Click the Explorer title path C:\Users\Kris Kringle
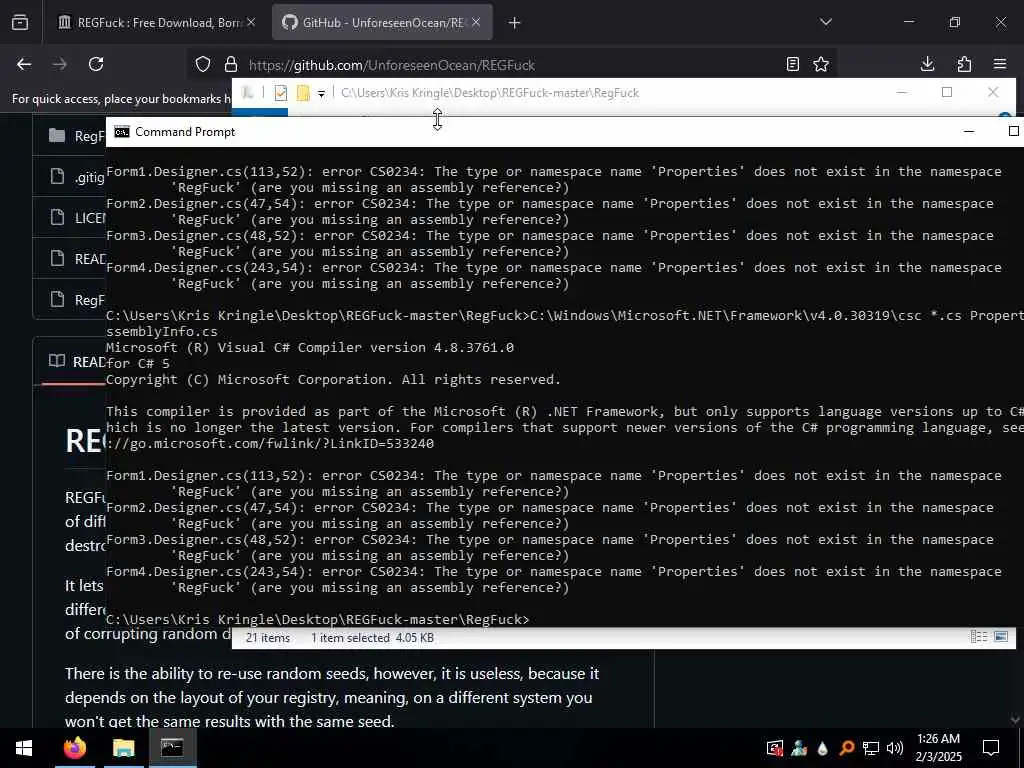 coord(490,93)
